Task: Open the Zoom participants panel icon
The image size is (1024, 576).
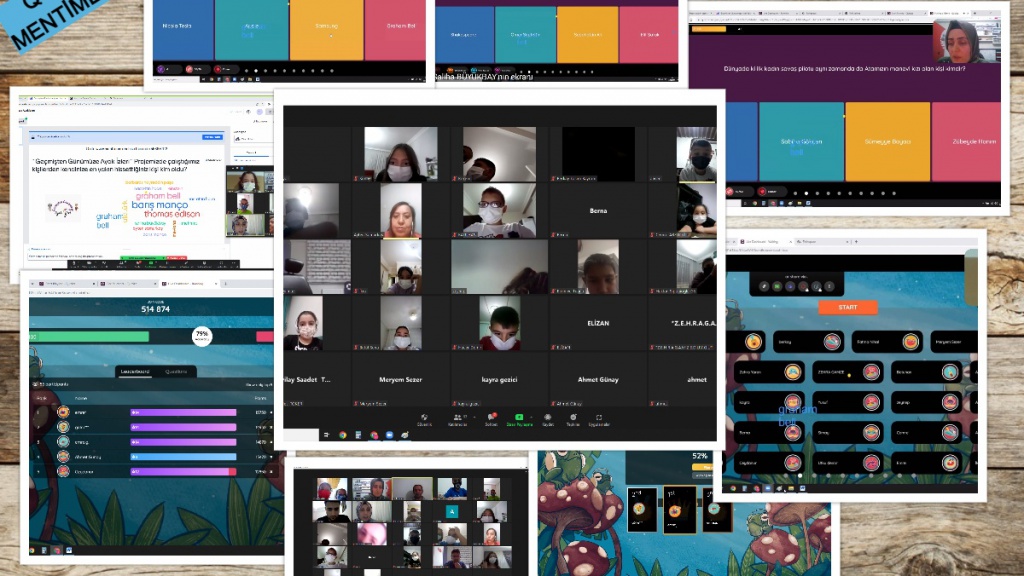Action: tap(457, 418)
